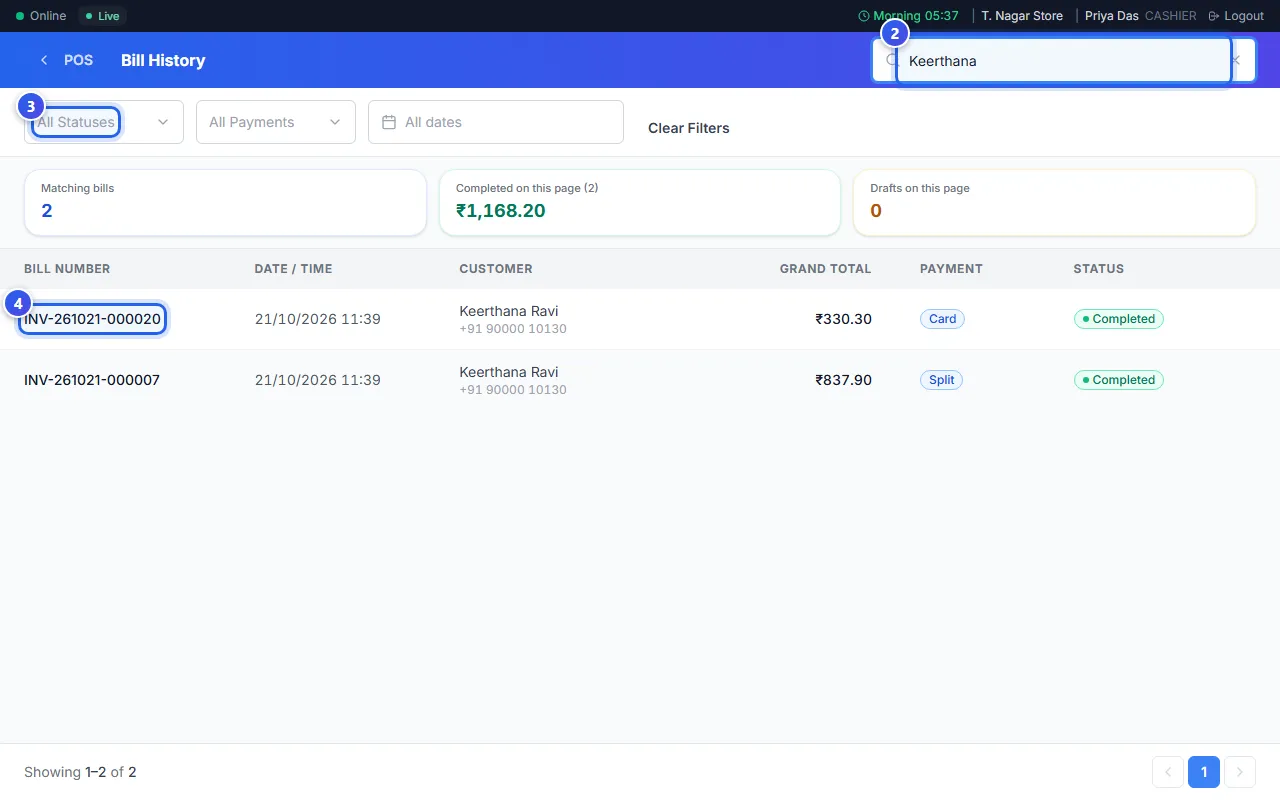Click the magnifier icon in the search box
This screenshot has height=800, width=1280.
click(891, 60)
